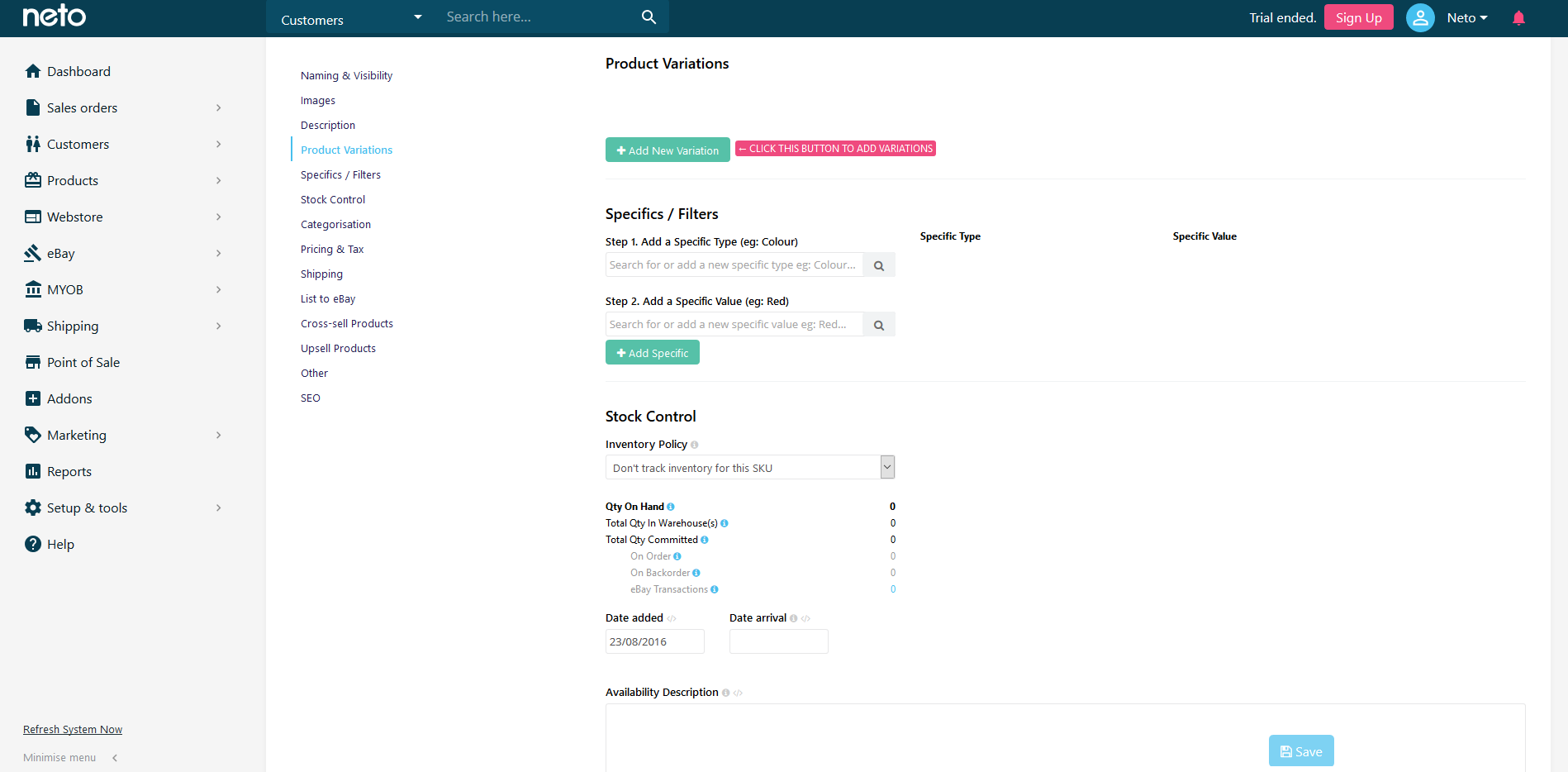This screenshot has width=1568, height=772.
Task: Expand the Products submenu chevron
Action: point(219,180)
